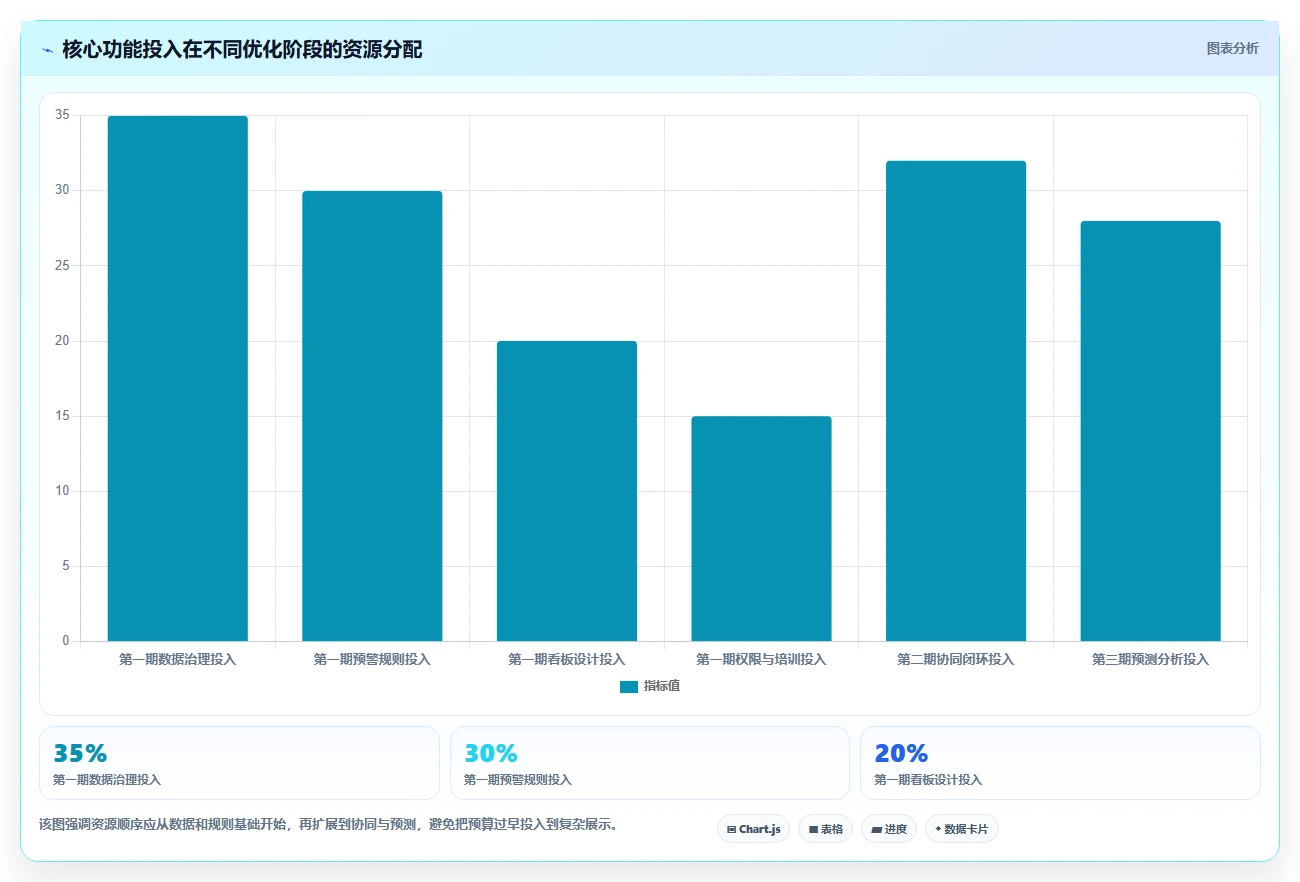Image resolution: width=1300 pixels, height=882 pixels.
Task: Click axis label 第一期权限与培训投入
Action: [761, 659]
